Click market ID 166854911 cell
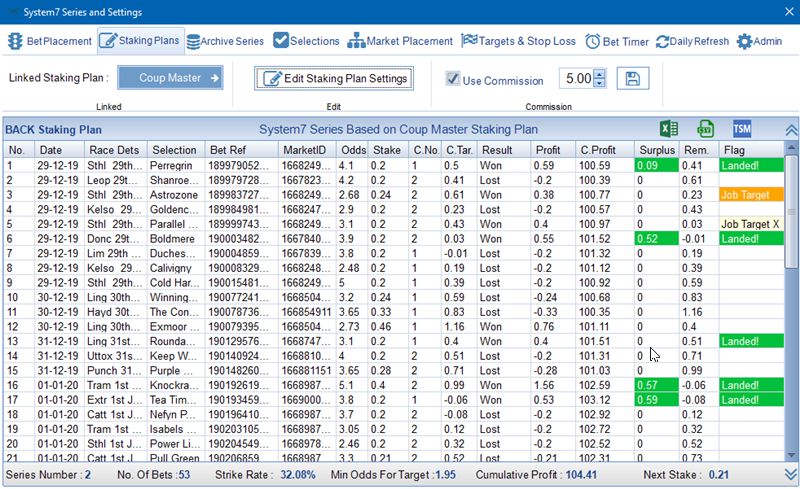The image size is (800, 489). pyautogui.click(x=307, y=312)
